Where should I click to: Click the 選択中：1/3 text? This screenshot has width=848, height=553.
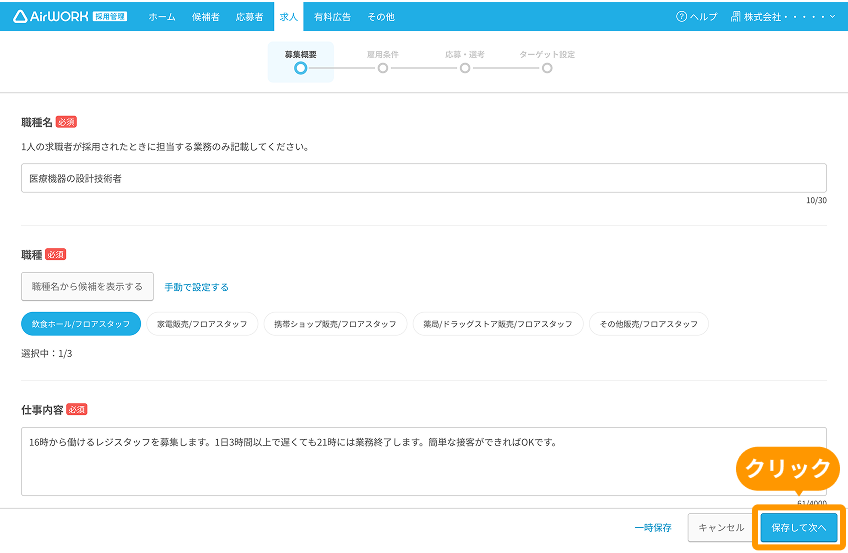[x=47, y=354]
